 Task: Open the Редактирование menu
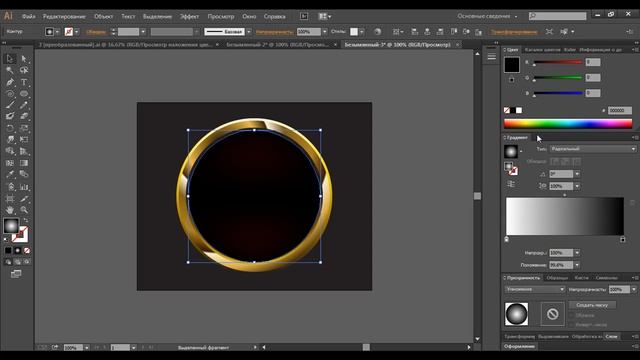(64, 16)
